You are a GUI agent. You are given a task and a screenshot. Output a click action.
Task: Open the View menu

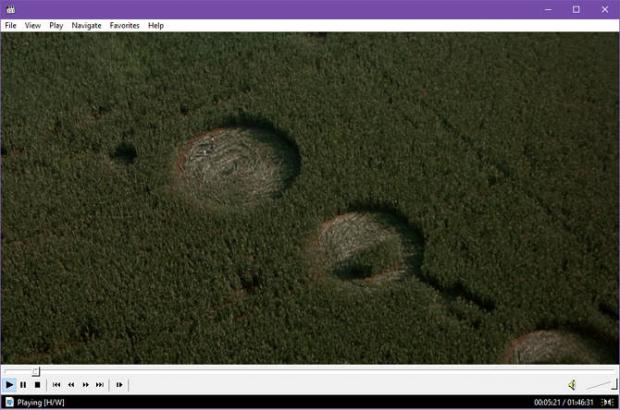click(33, 25)
